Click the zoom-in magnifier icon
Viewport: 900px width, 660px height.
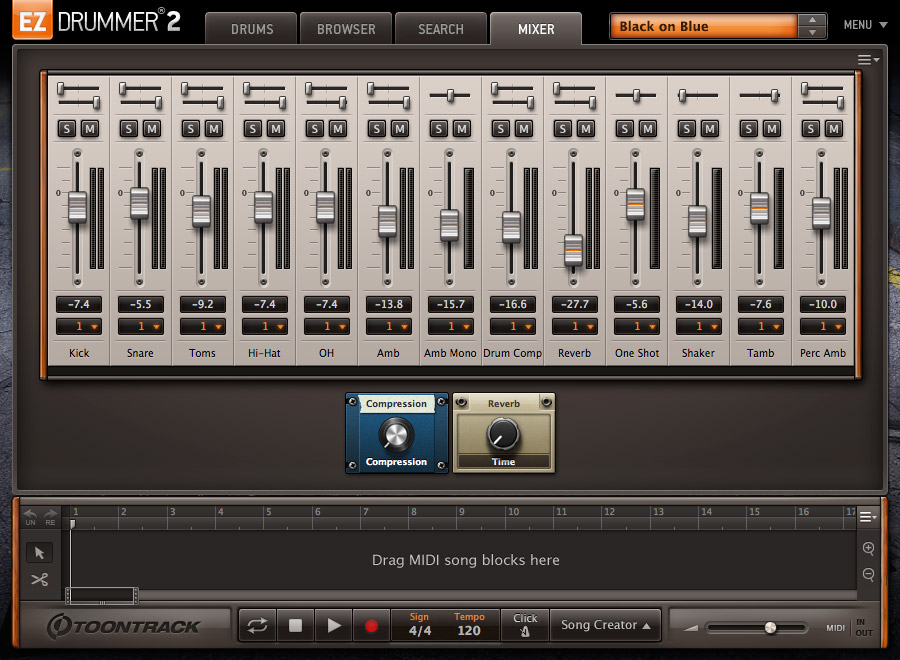pos(868,549)
